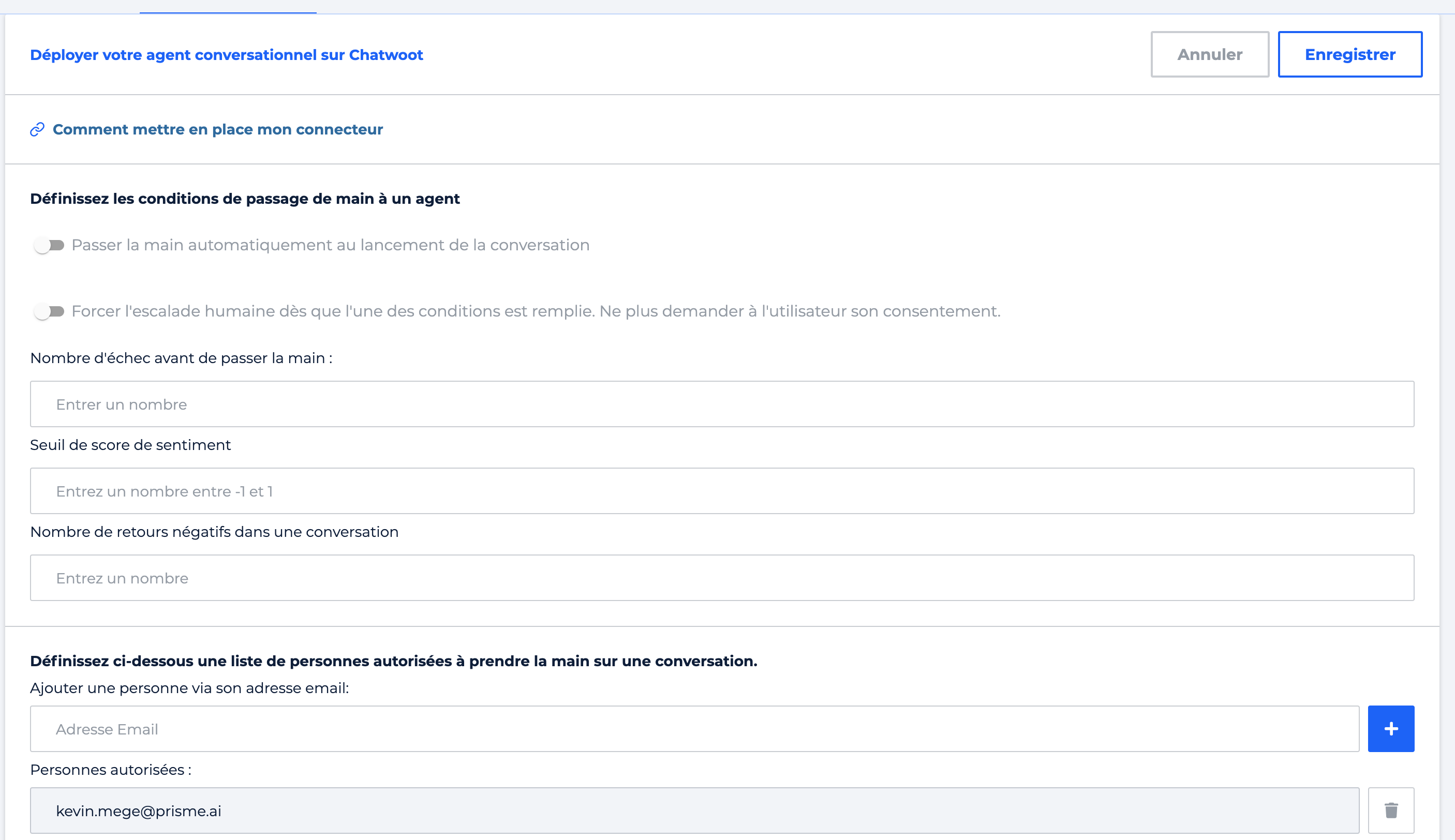Viewport: 1455px width, 840px height.
Task: Click the 'Définissez les conditions de passage' heading
Action: point(245,199)
